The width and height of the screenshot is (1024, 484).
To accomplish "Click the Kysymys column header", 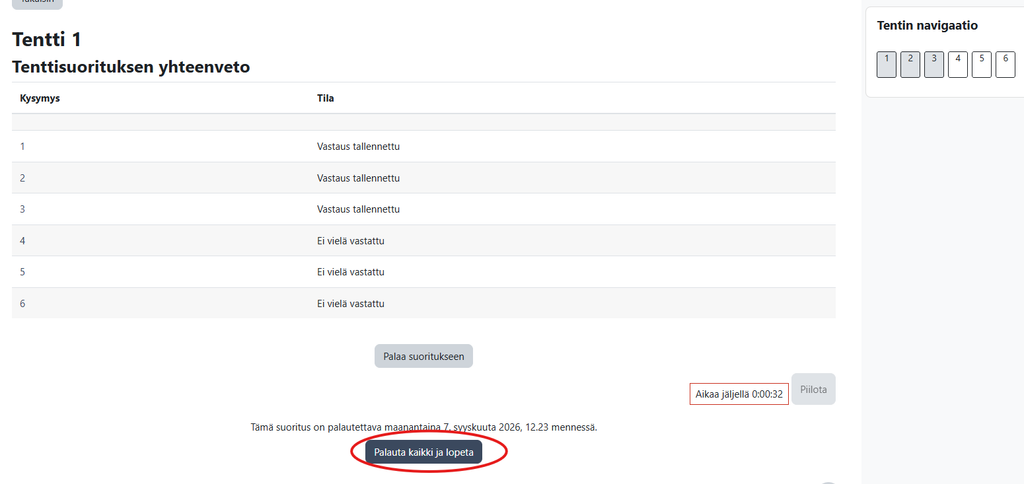I will 38,99.
